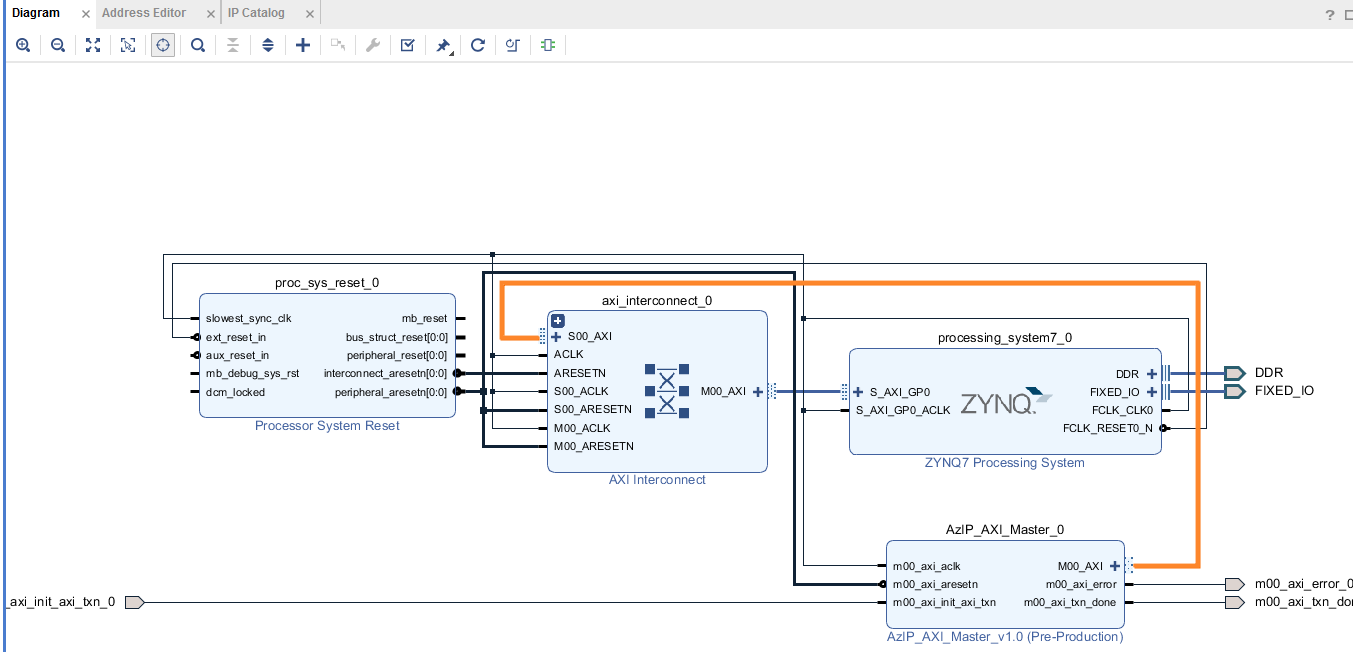Expand the S00_AXI interface on axi_interconnect_0
This screenshot has height=652, width=1353.
point(557,337)
